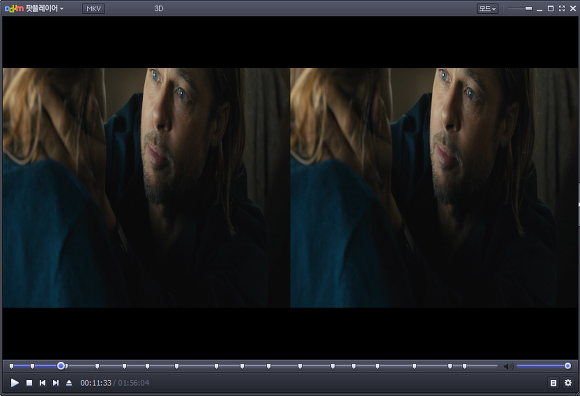Toggle the 3D video mode button

click(x=159, y=9)
